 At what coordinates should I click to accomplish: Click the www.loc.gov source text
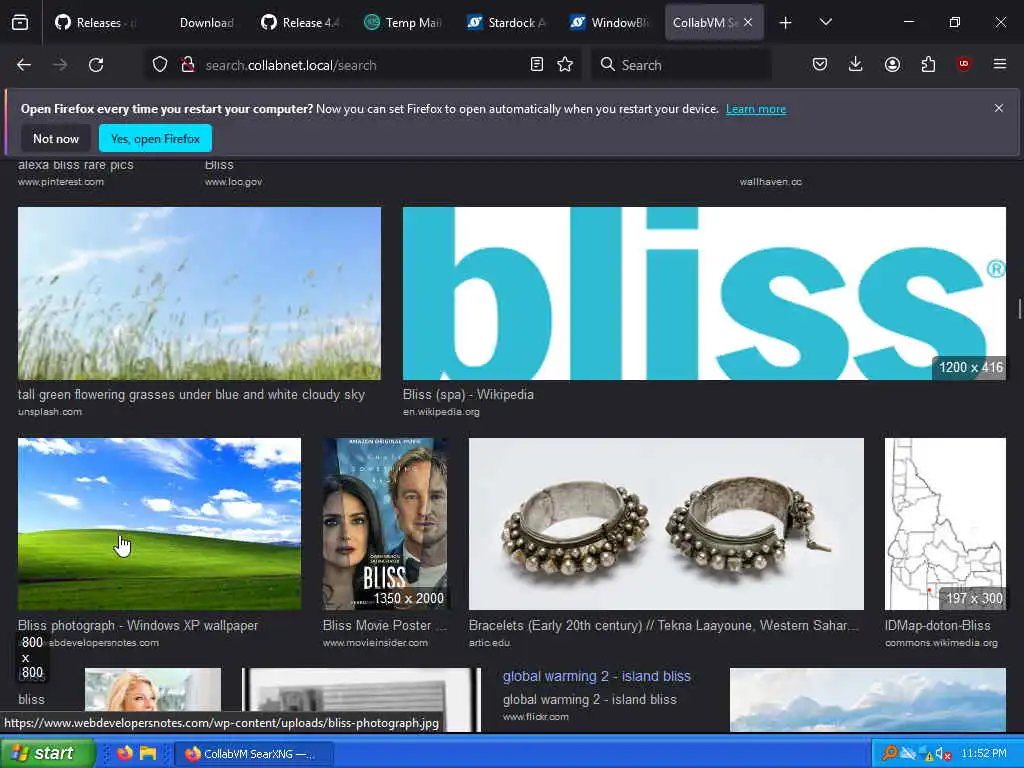233,182
